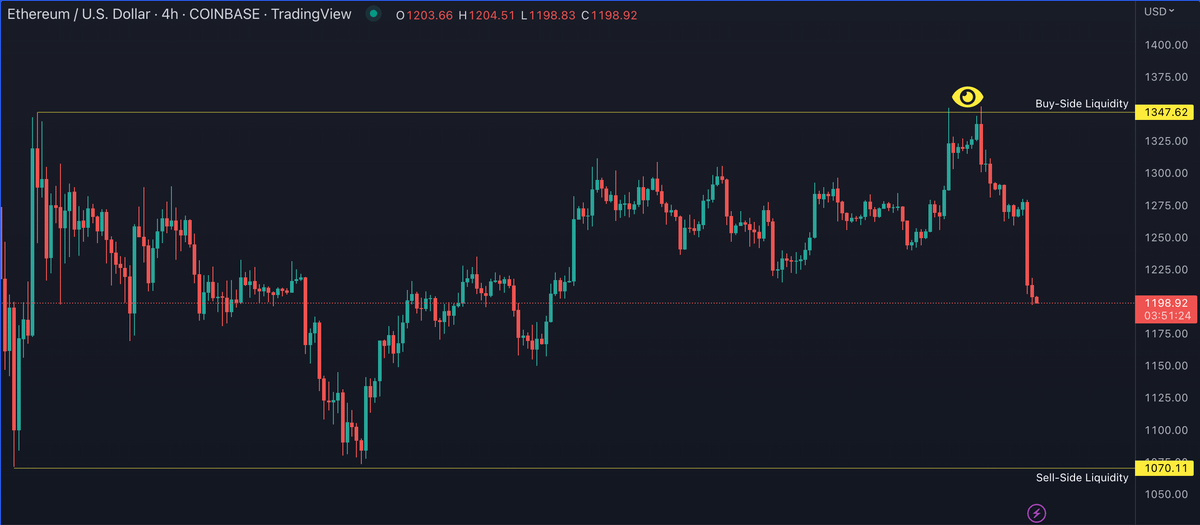Select the Sell-Side Liquidity text label
Screen dimensions: 1200x525
[1082, 478]
